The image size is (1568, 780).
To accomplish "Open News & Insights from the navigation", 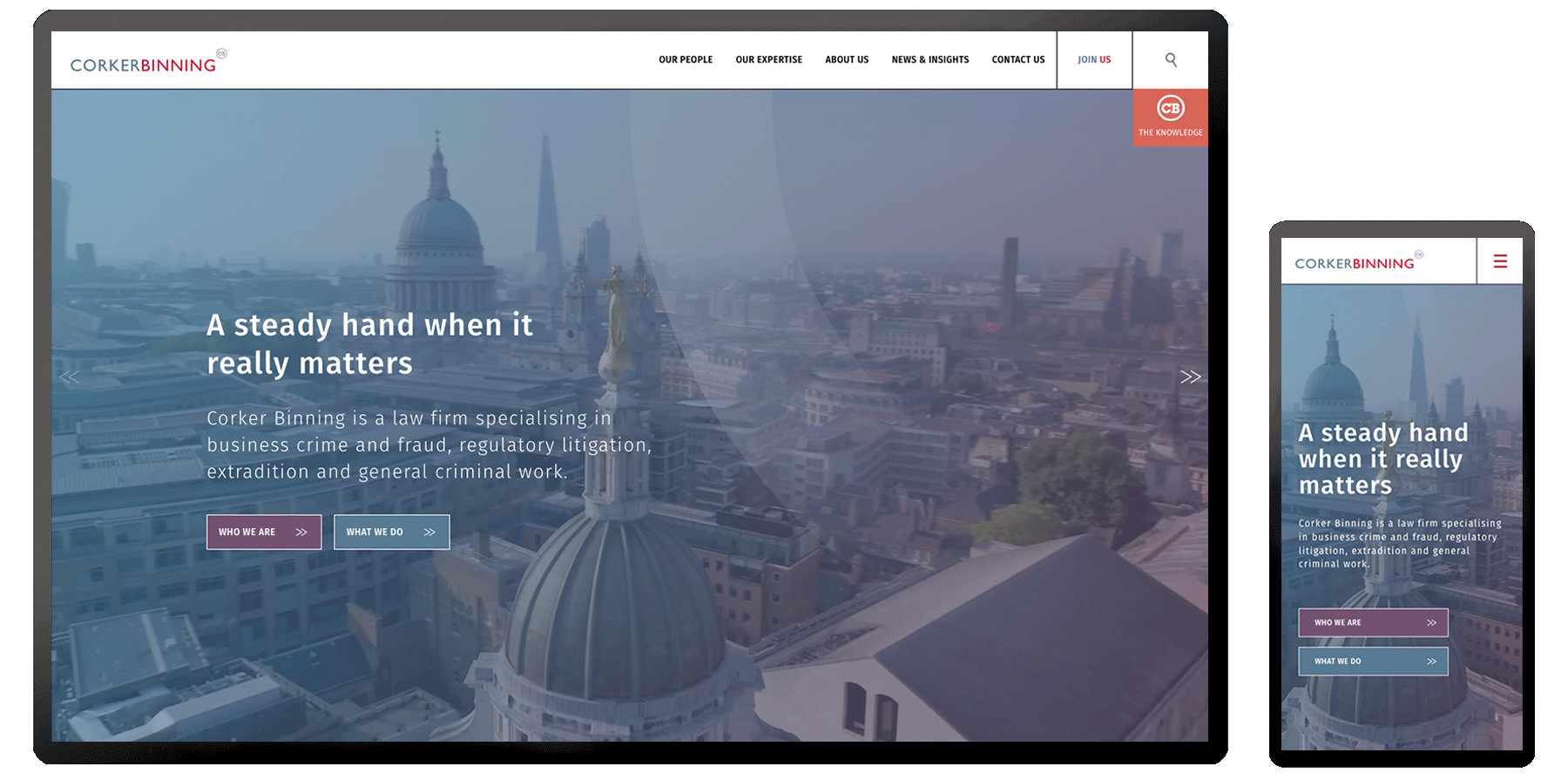I will coord(929,60).
